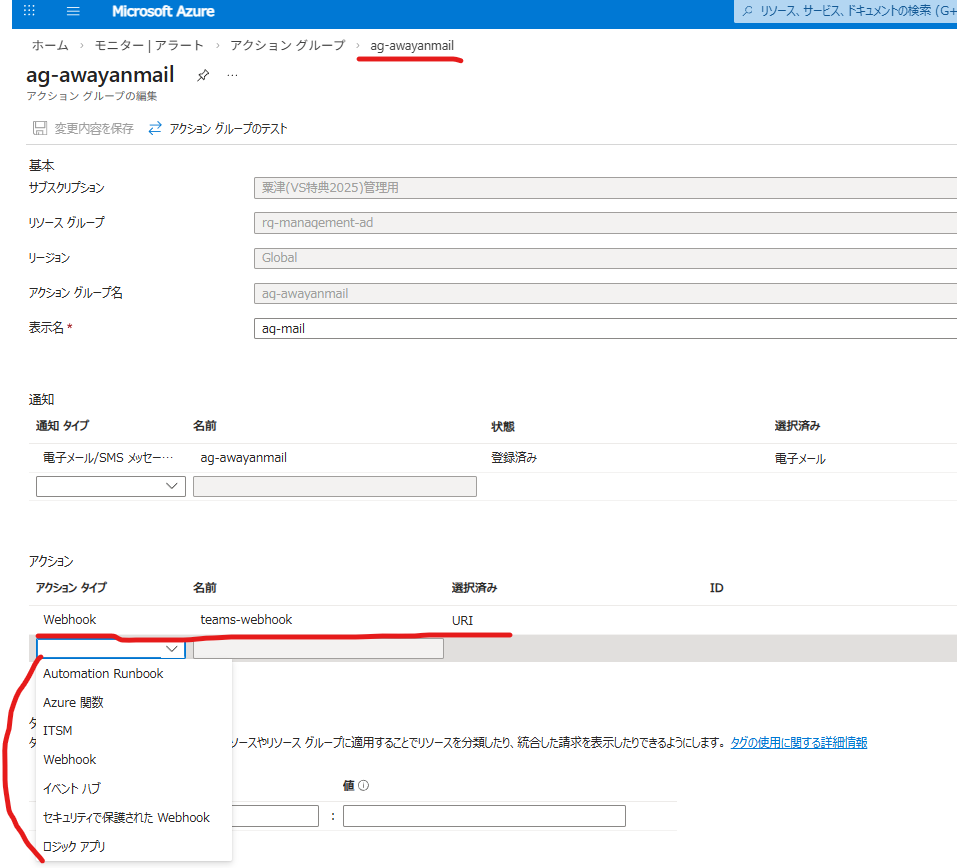Screen dimensions: 957x868
Task: Open the Azure apps grid icon
Action: tap(29, 11)
